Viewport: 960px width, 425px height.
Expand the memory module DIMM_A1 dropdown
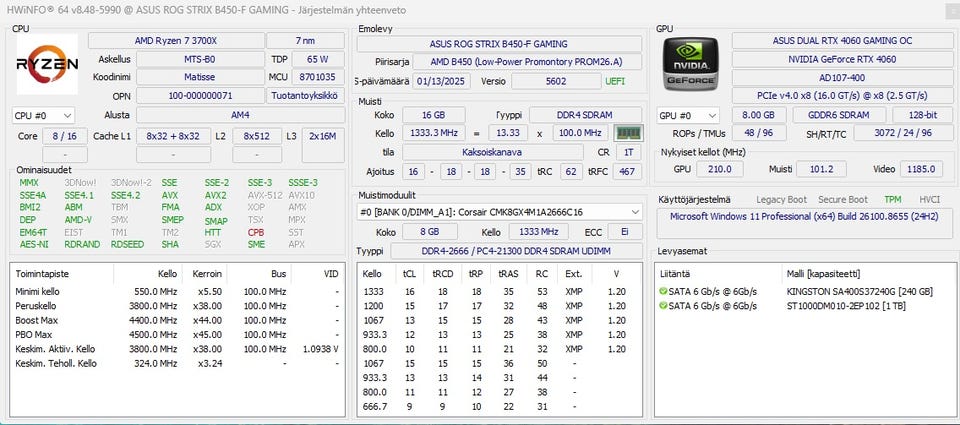(500, 212)
